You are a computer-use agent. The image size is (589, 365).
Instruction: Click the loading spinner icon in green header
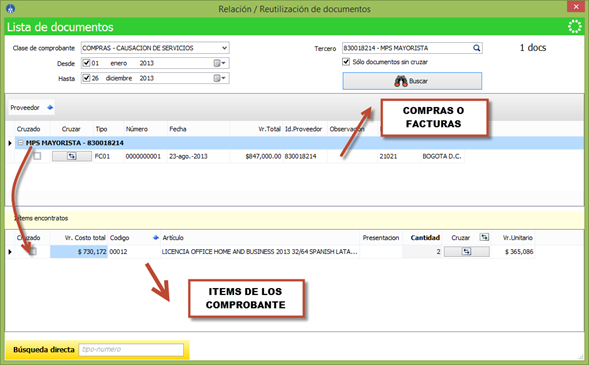click(575, 27)
